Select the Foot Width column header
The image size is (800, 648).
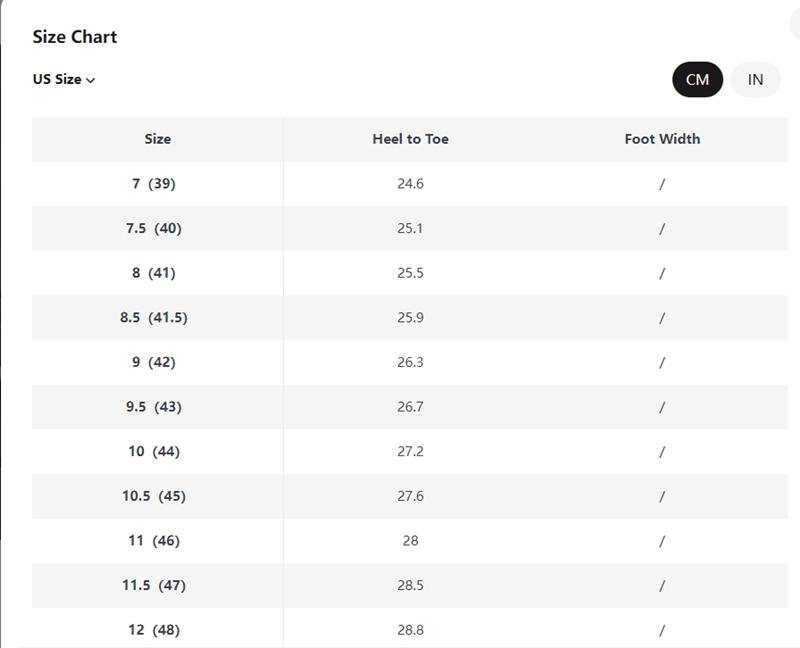[x=662, y=139]
